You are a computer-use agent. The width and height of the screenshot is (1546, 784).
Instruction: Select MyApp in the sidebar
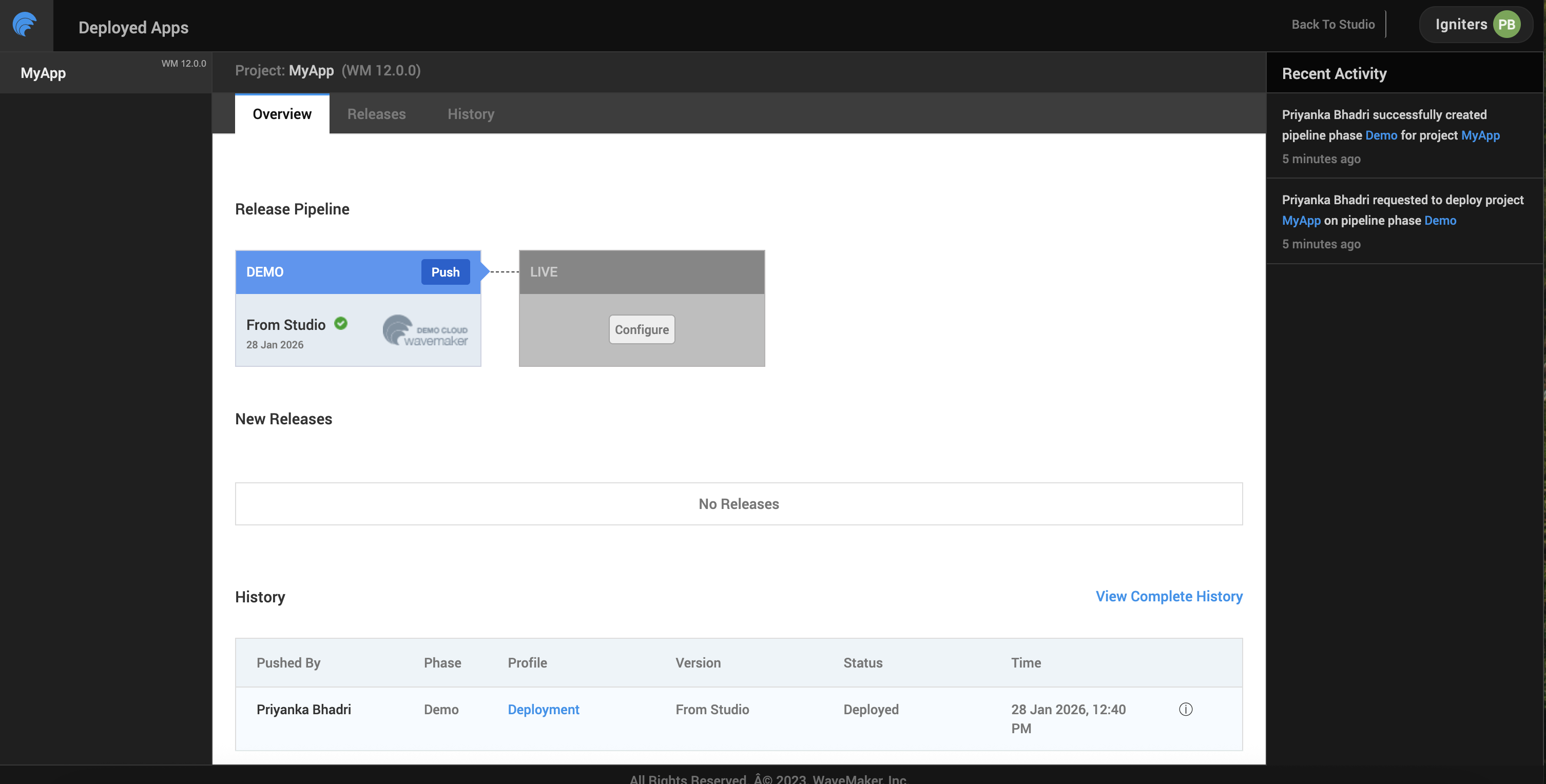tap(43, 73)
